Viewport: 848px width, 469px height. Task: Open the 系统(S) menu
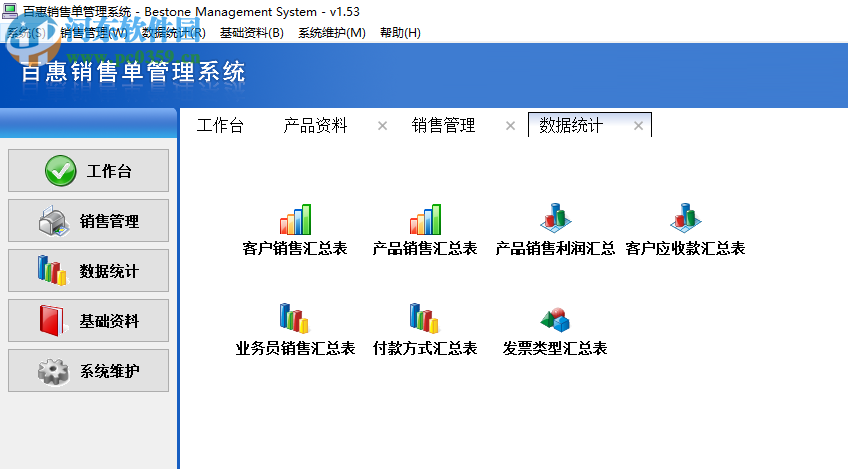(26, 33)
